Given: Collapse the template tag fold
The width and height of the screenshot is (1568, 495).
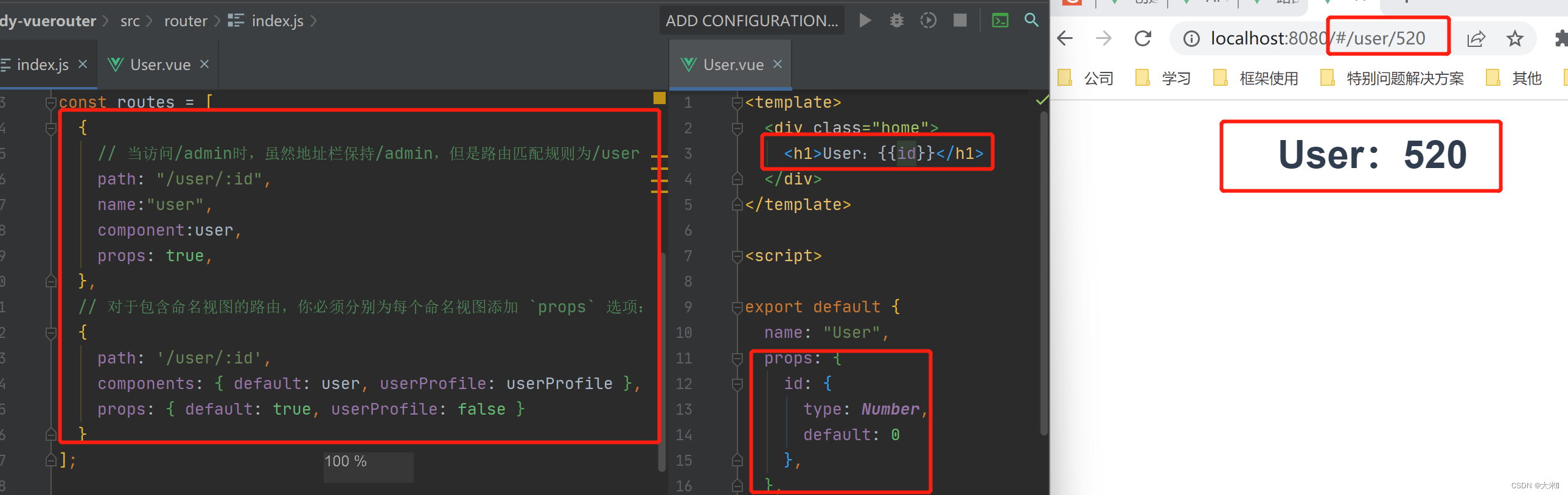Looking at the screenshot, I should point(737,102).
